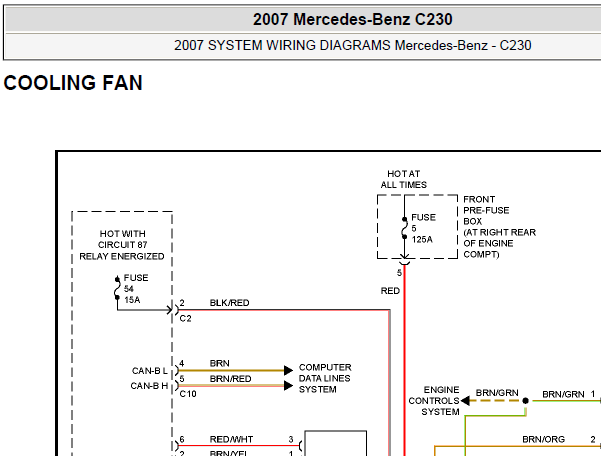Click the 'BLK/RED' wire label
This screenshot has width=601, height=456.
pyautogui.click(x=229, y=303)
